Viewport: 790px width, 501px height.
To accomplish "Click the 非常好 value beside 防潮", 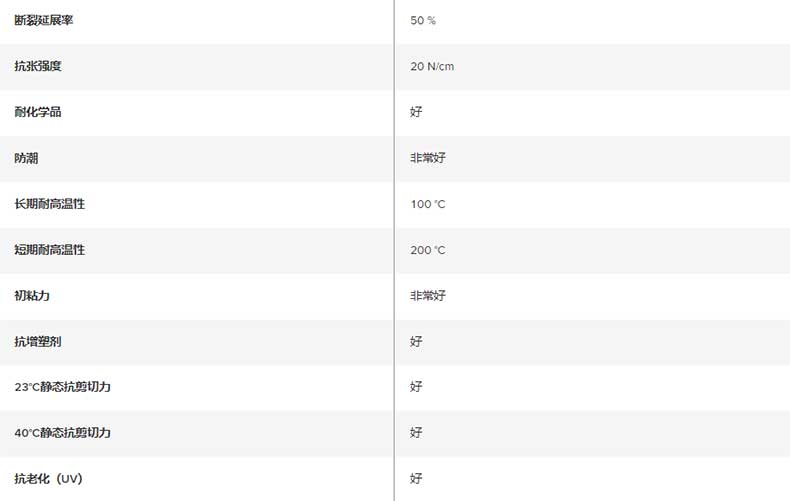I will (x=428, y=158).
